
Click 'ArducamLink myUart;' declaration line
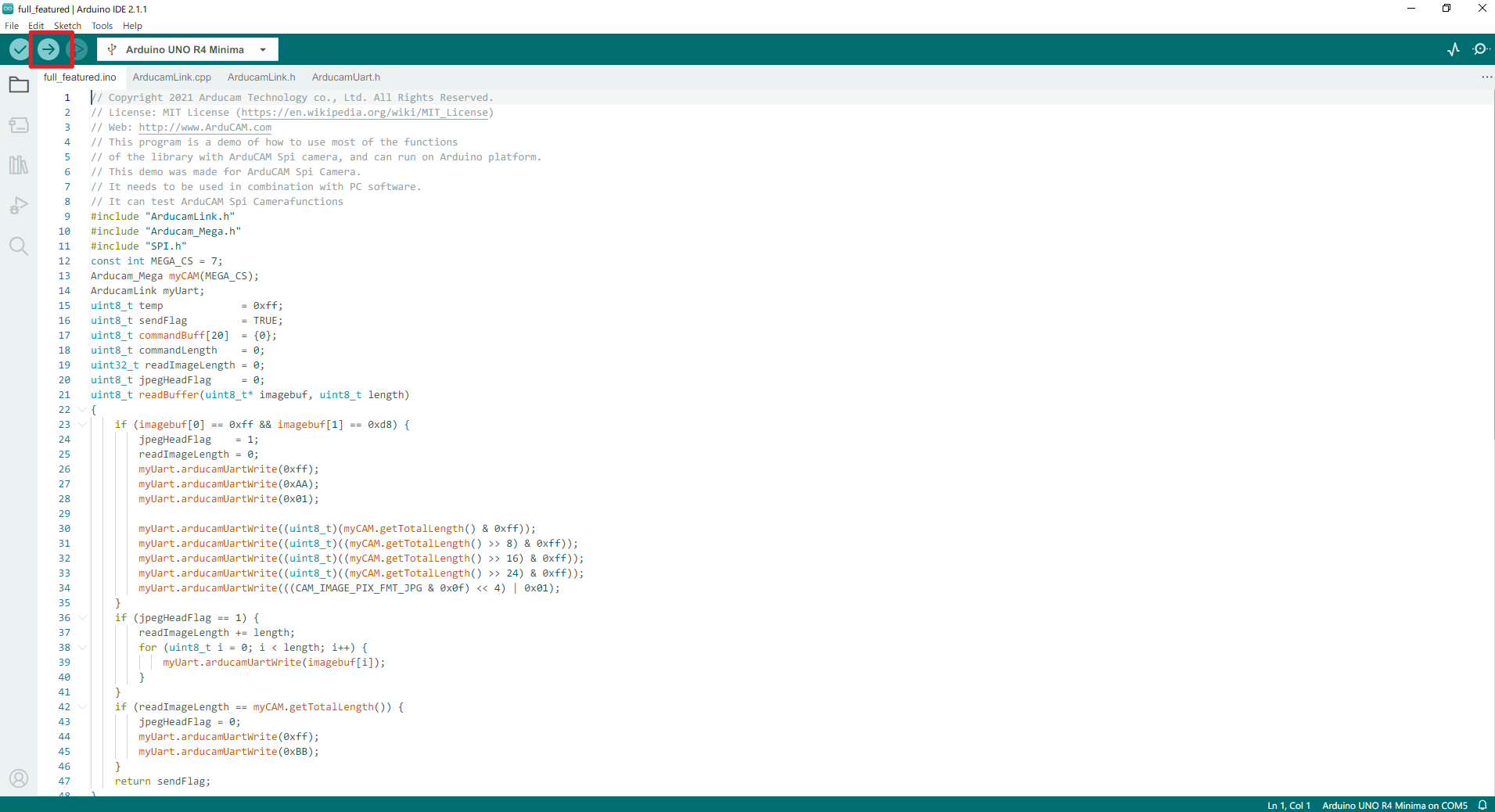pos(148,291)
